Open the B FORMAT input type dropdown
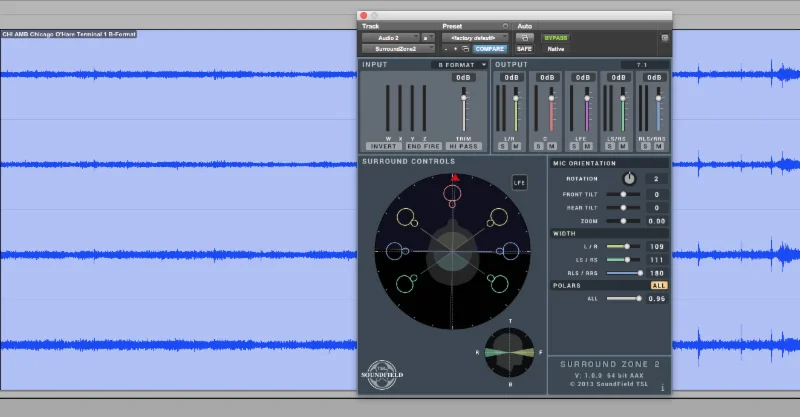 (460, 65)
